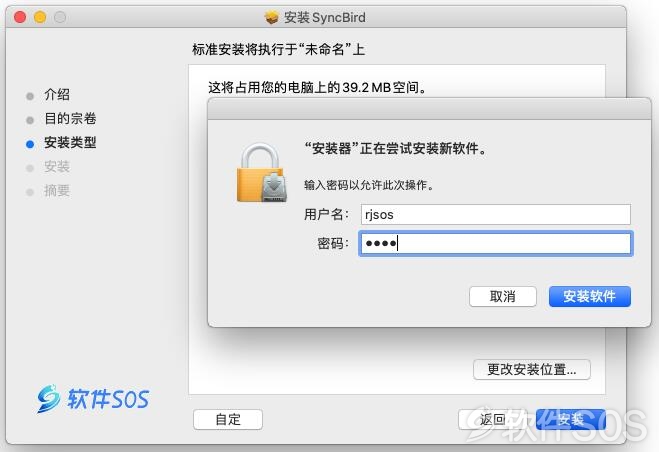Click the 取消 button
The height and width of the screenshot is (452, 659).
[x=503, y=296]
